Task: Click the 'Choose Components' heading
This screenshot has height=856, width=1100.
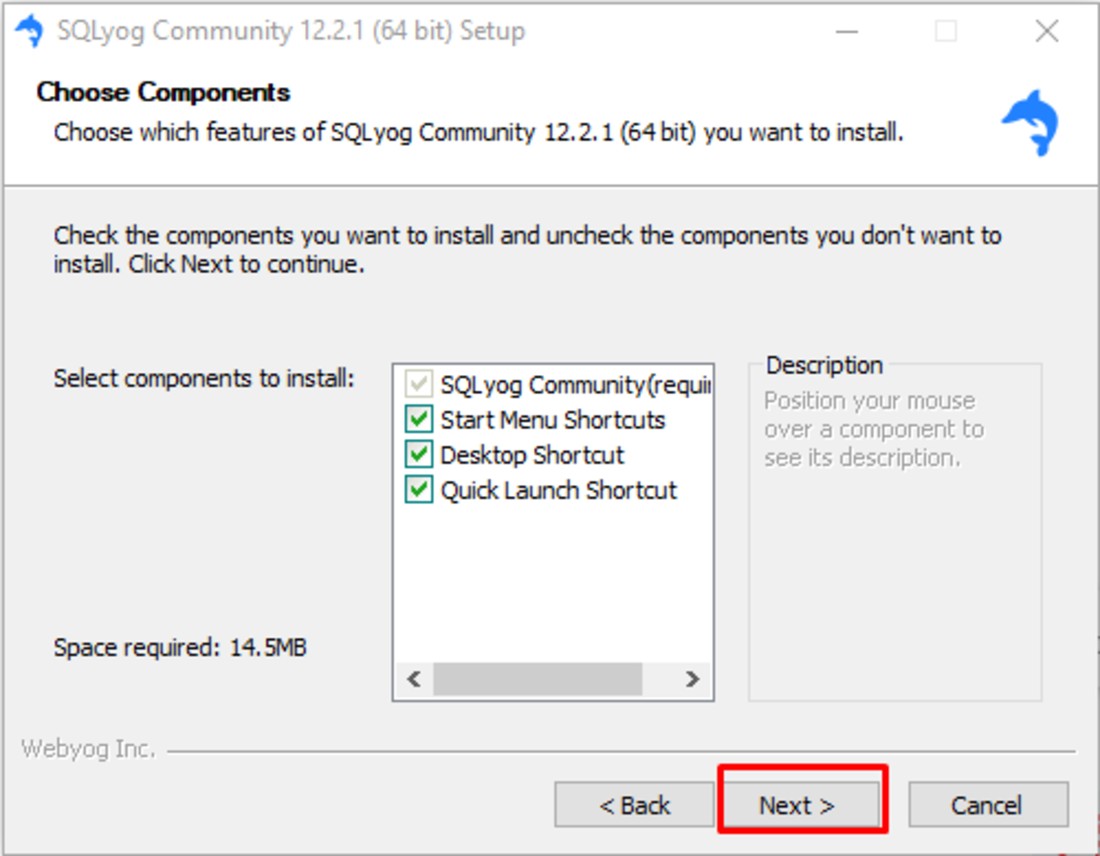Action: tap(163, 92)
